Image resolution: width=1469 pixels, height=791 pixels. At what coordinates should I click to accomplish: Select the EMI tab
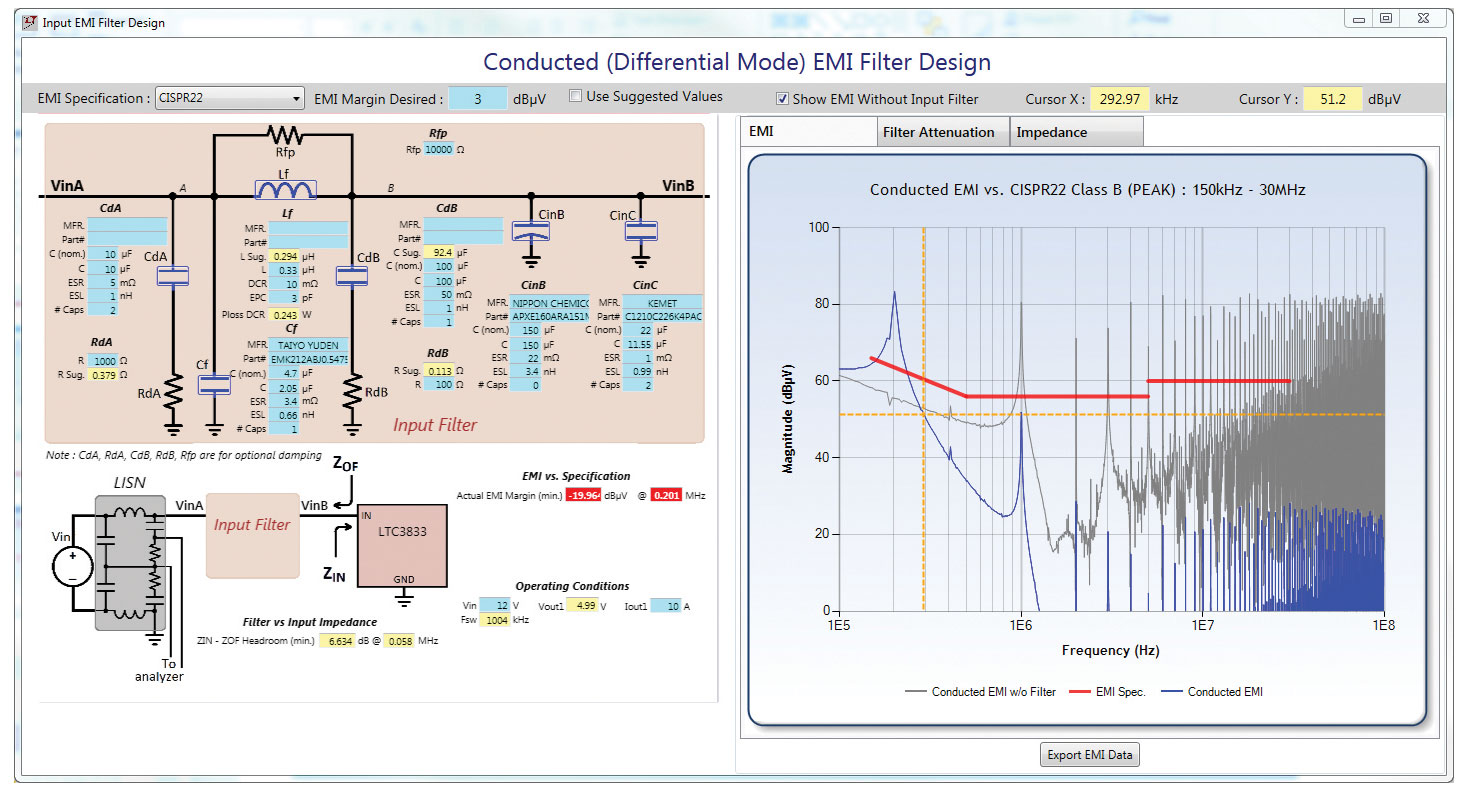[x=808, y=132]
